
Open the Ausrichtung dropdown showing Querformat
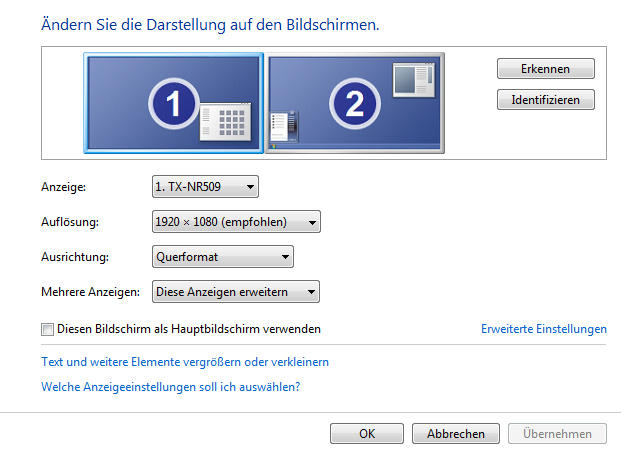coord(223,257)
